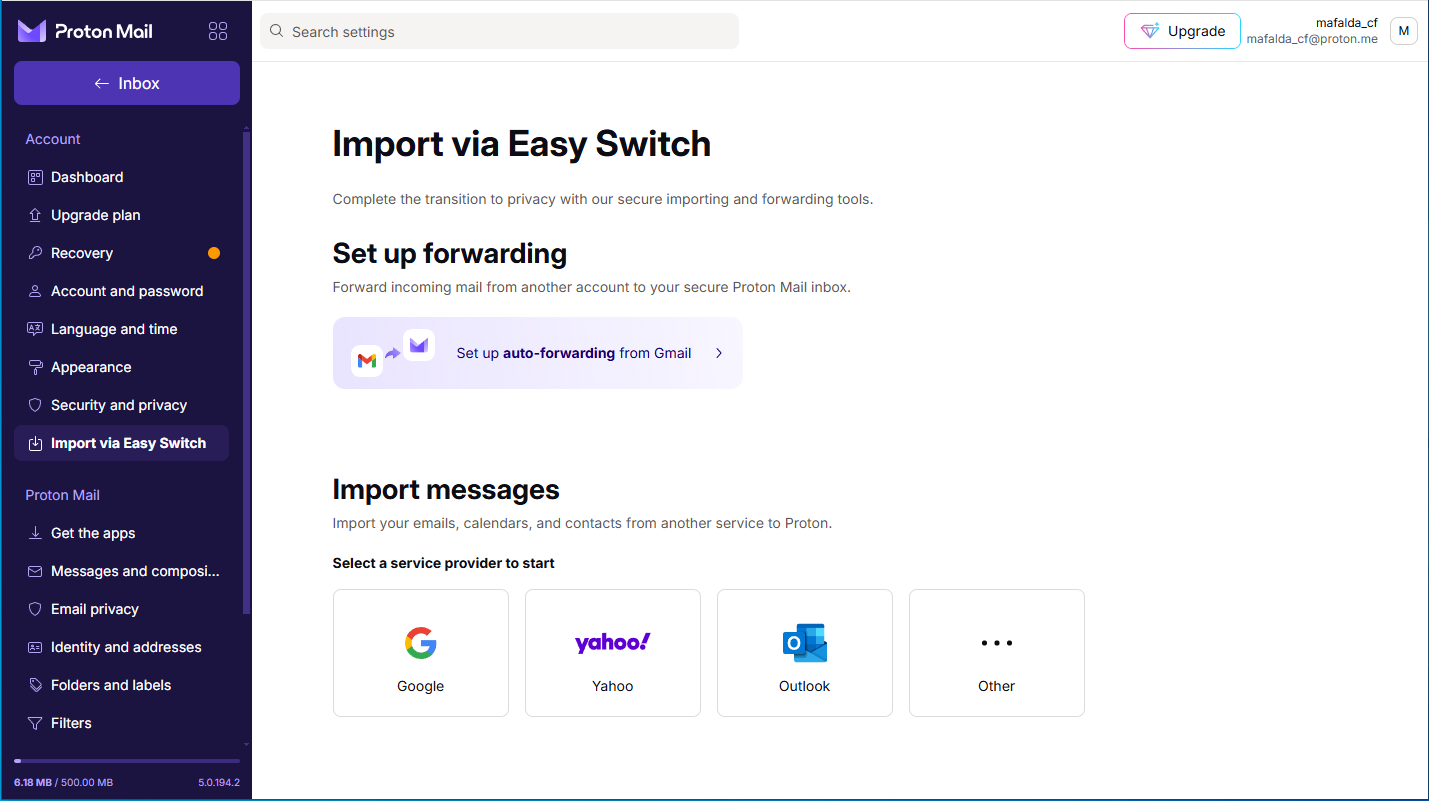Click the search magnifier icon
This screenshot has height=801, width=1429.
click(277, 31)
